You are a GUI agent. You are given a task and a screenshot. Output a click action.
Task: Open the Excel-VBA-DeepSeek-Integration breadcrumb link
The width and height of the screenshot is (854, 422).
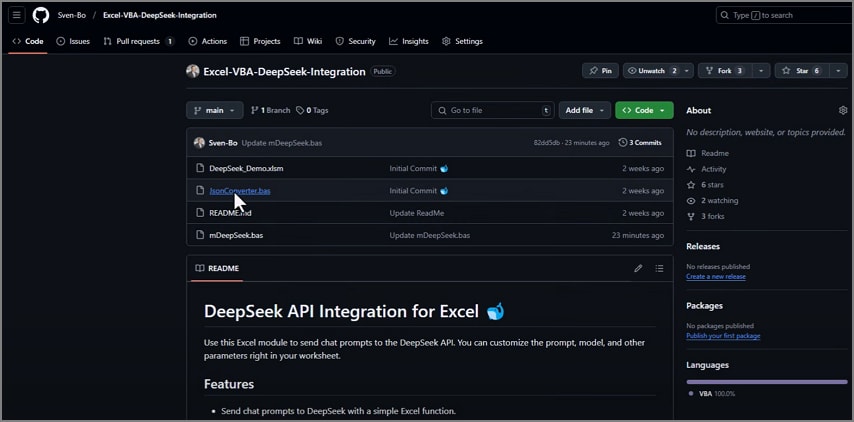point(160,15)
